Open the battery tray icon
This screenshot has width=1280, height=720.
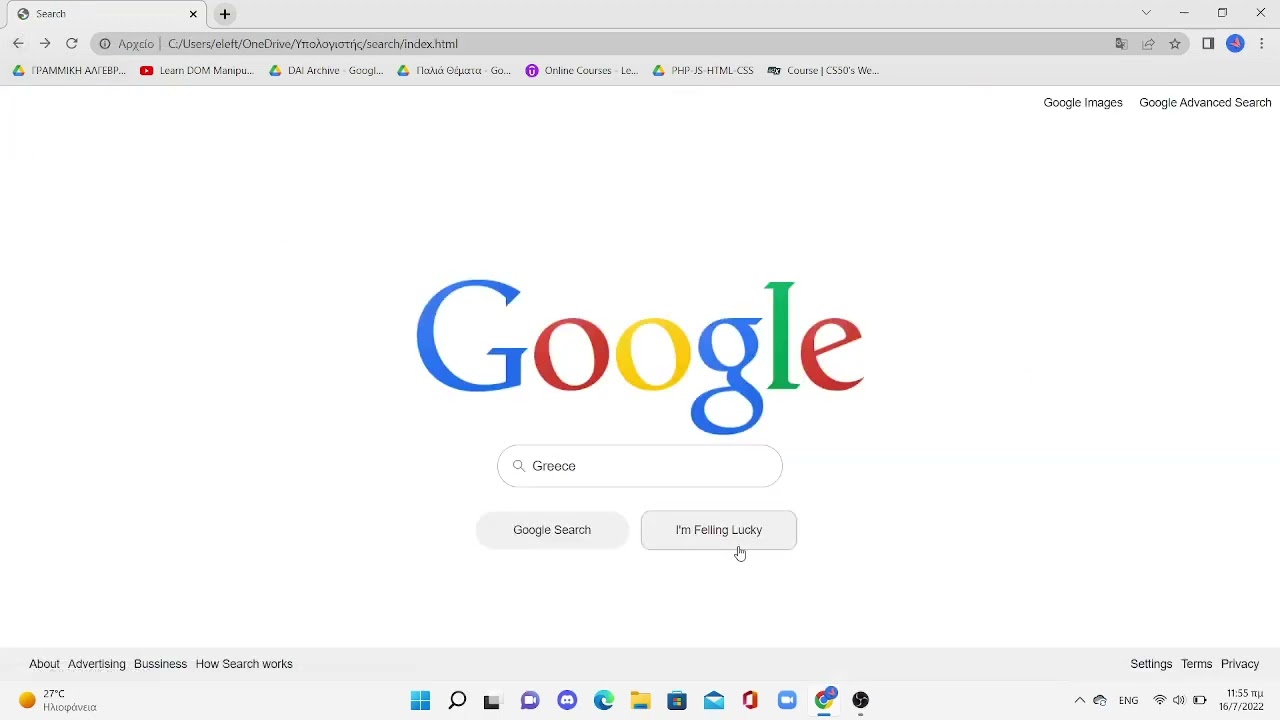[1200, 700]
